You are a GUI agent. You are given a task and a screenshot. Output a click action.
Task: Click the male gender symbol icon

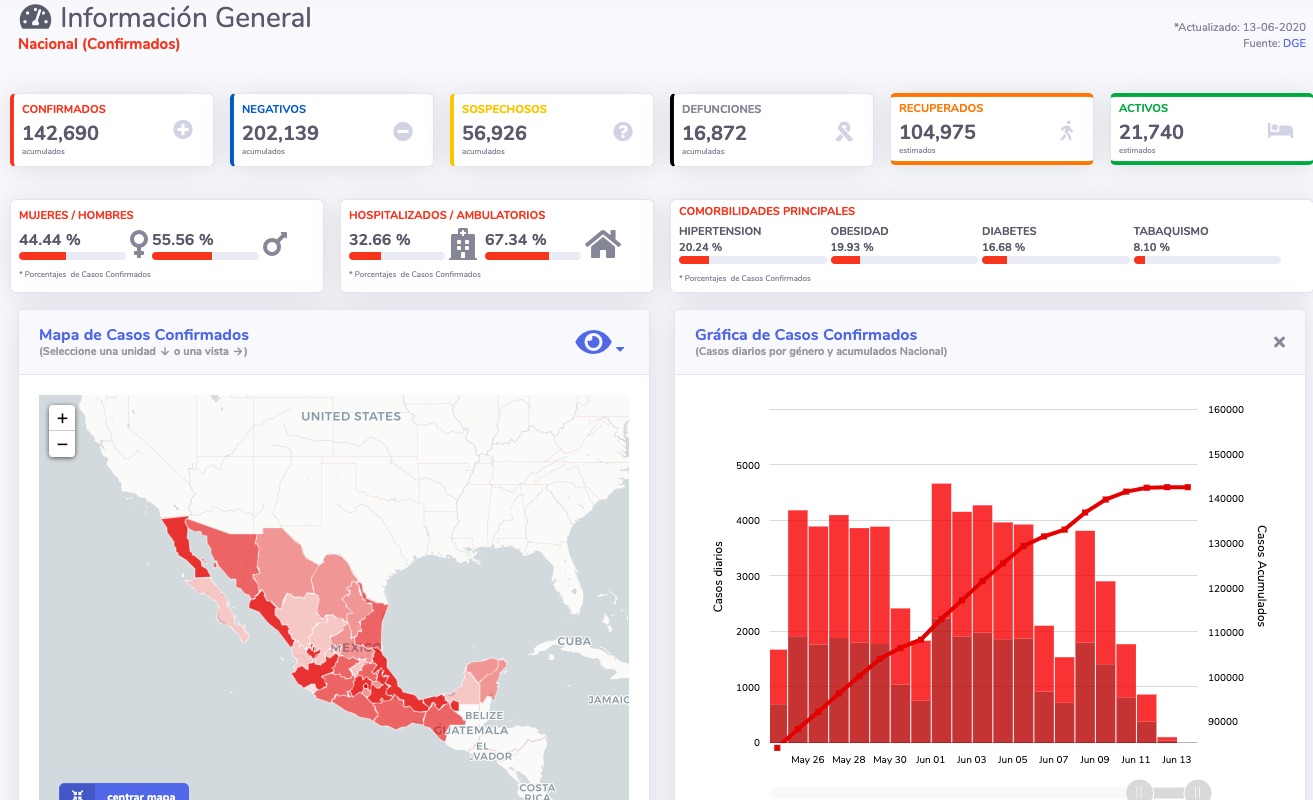275,243
